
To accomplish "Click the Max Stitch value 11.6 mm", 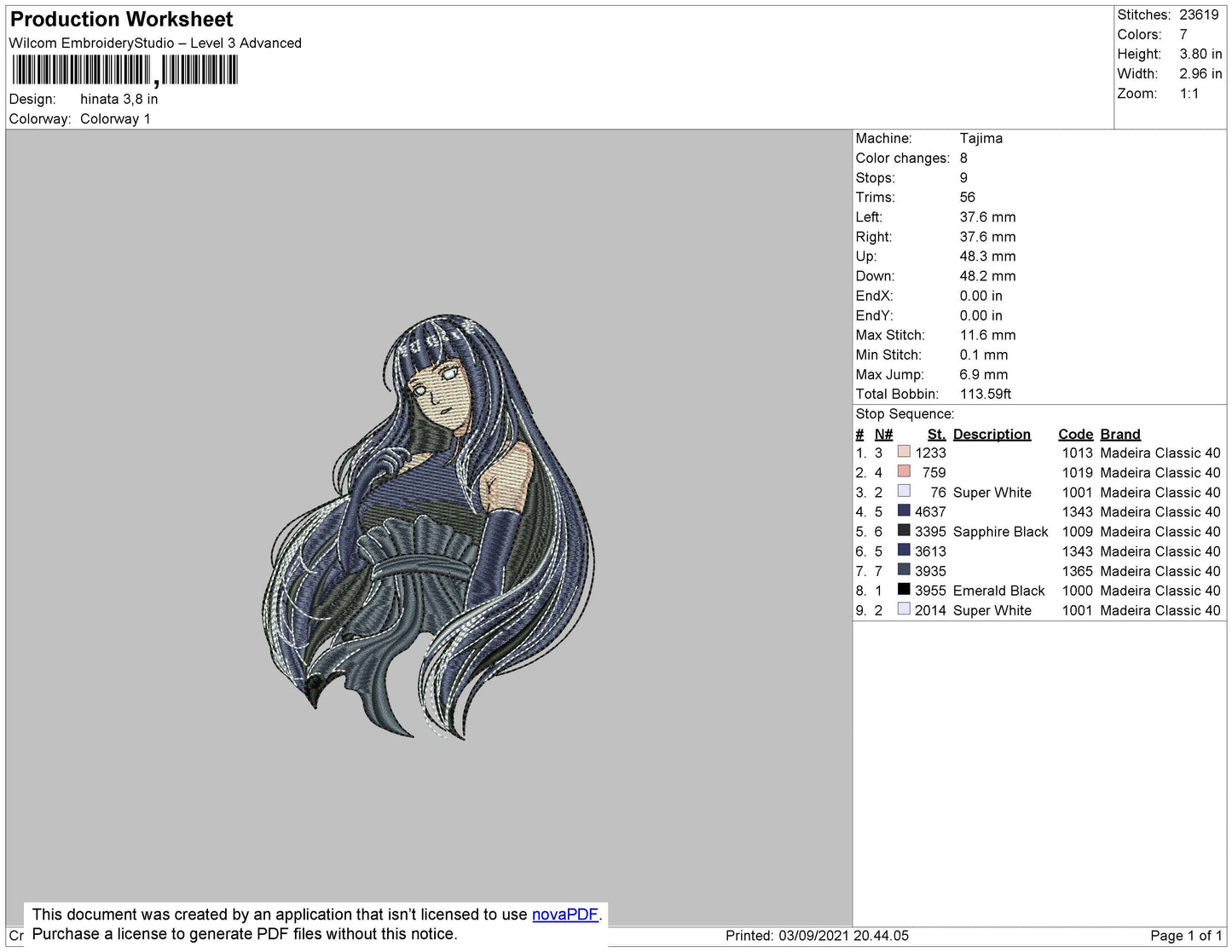I will pyautogui.click(x=987, y=335).
